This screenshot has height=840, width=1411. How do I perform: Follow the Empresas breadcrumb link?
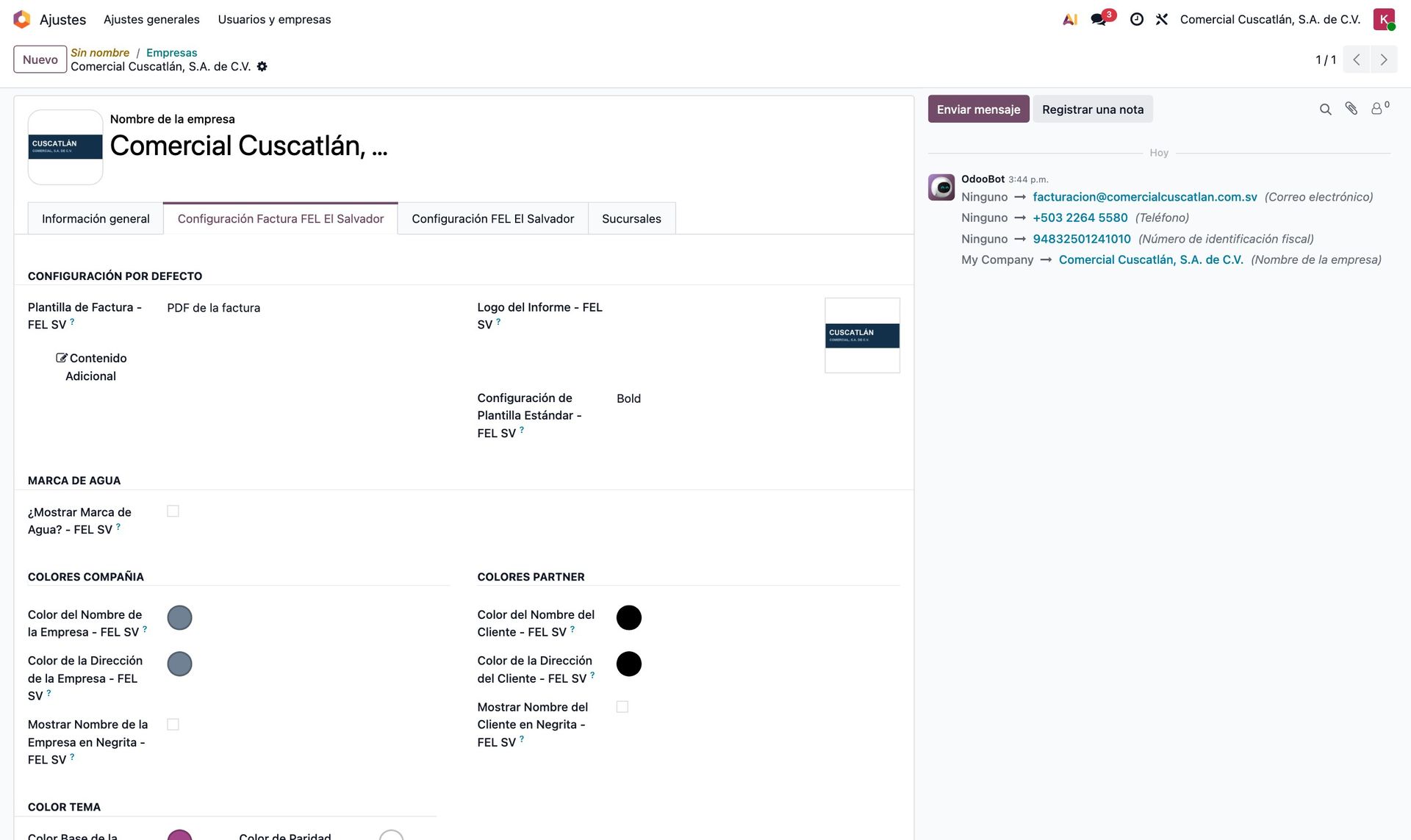coord(171,52)
